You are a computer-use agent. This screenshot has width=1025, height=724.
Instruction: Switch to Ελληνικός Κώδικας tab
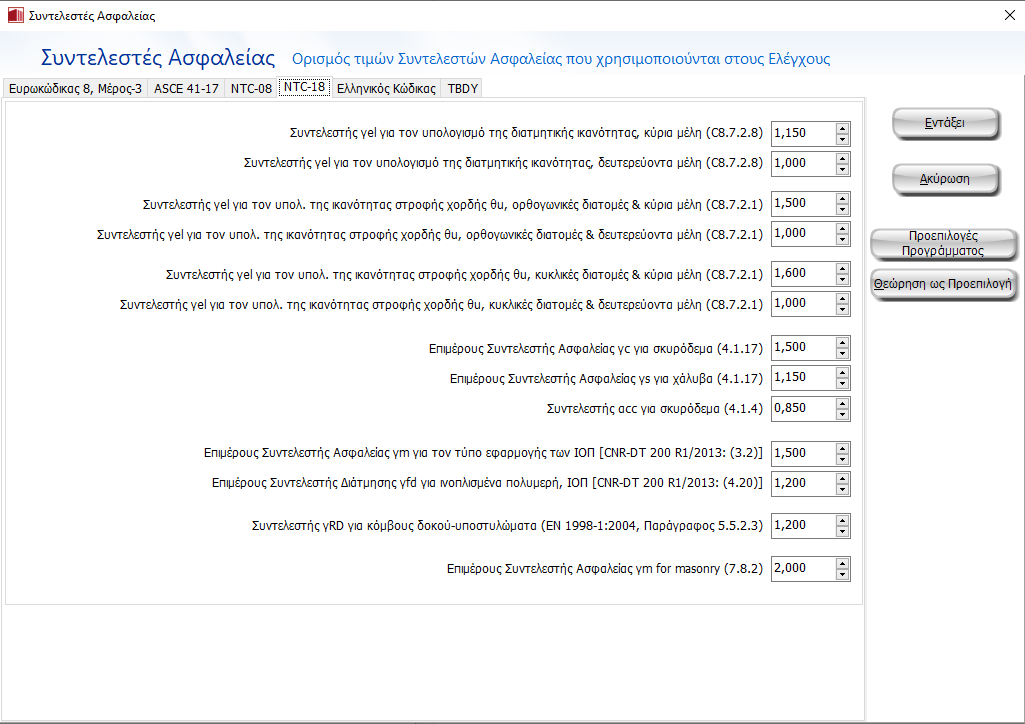(x=386, y=88)
